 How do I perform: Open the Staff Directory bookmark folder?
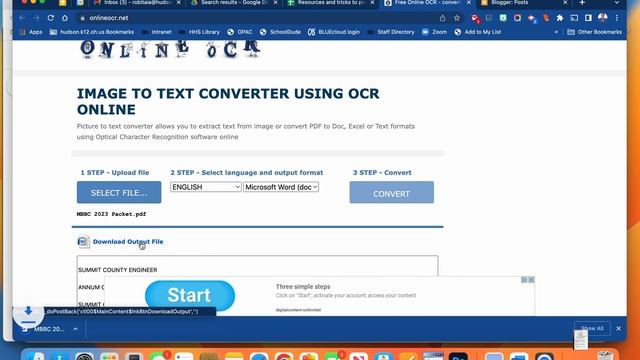click(391, 32)
